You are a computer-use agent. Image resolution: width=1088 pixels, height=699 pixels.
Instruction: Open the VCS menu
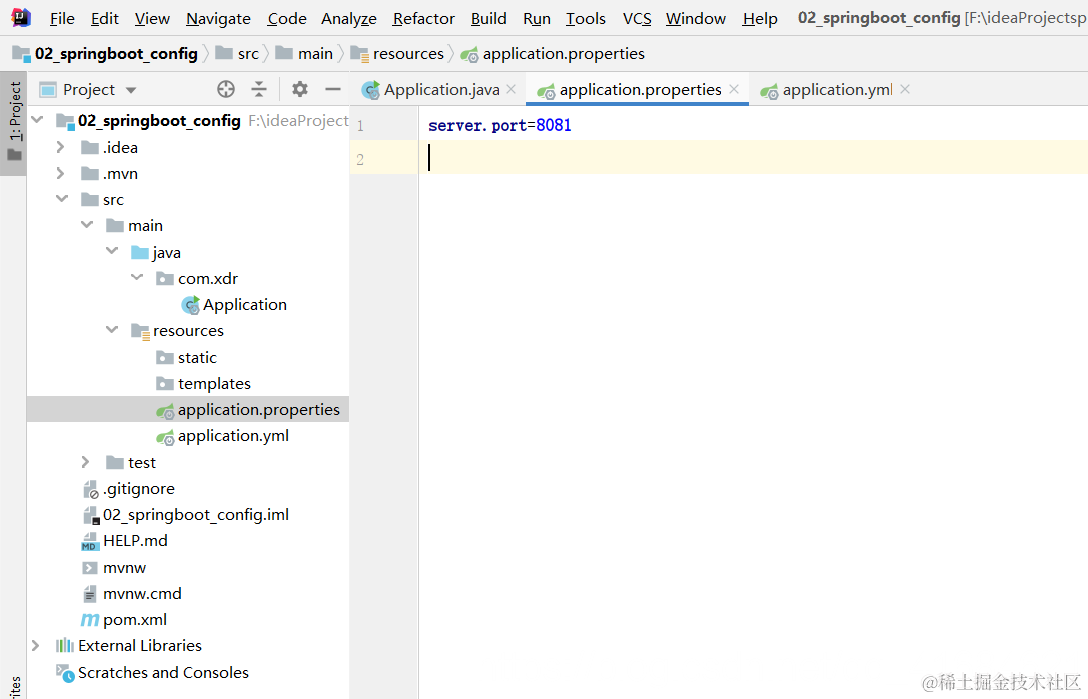tap(636, 18)
